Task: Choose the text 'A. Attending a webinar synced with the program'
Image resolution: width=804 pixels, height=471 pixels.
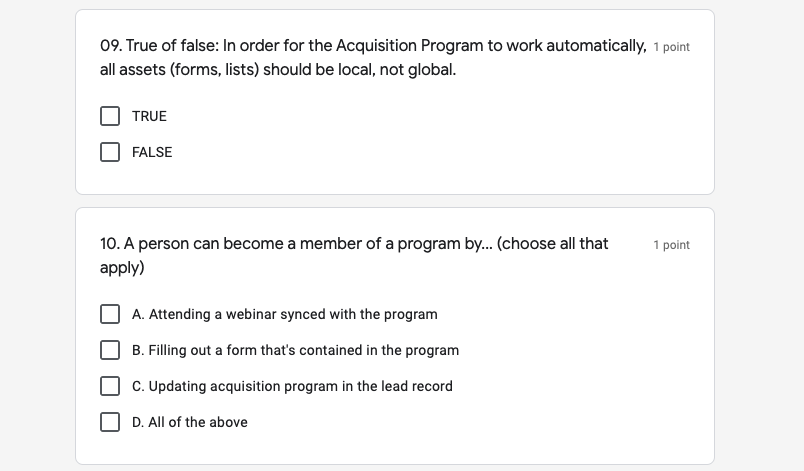Action: pyautogui.click(x=284, y=314)
